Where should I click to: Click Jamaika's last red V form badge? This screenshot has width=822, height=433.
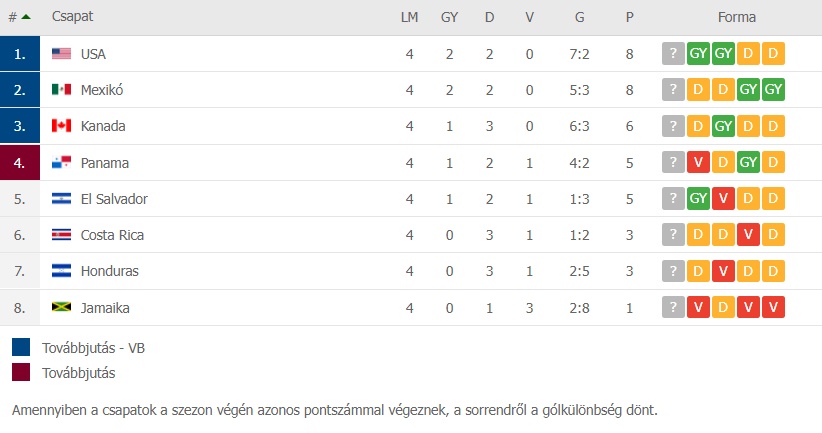(x=773, y=307)
